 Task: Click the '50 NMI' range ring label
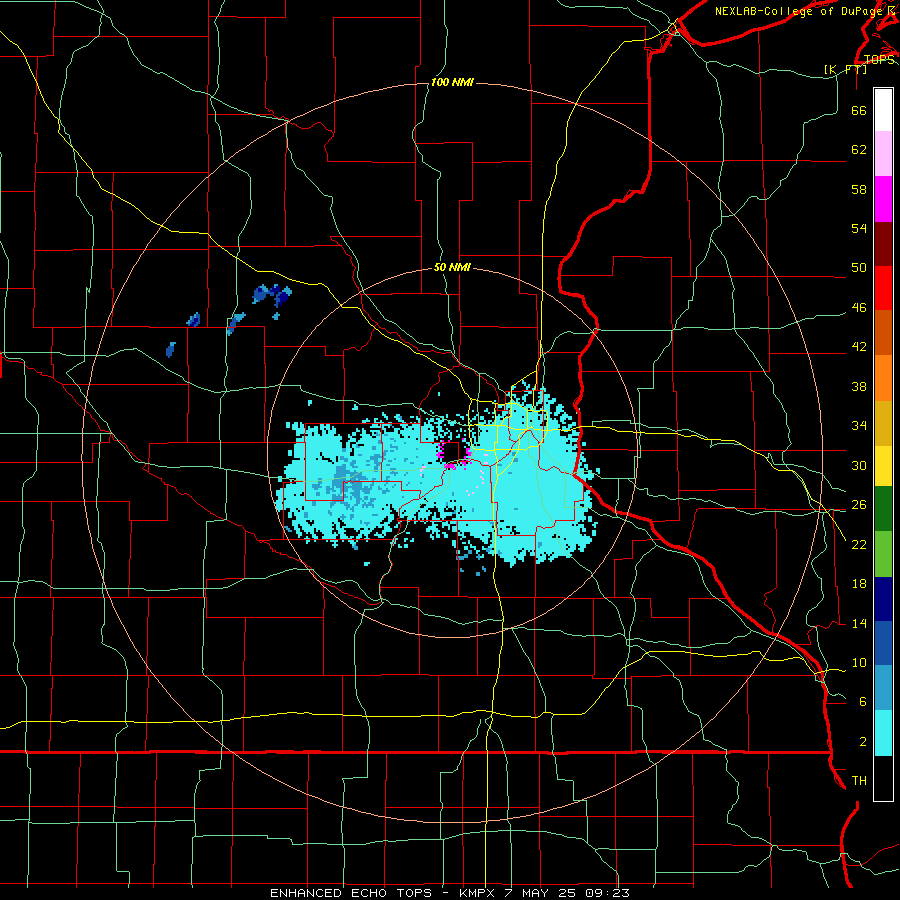(452, 267)
